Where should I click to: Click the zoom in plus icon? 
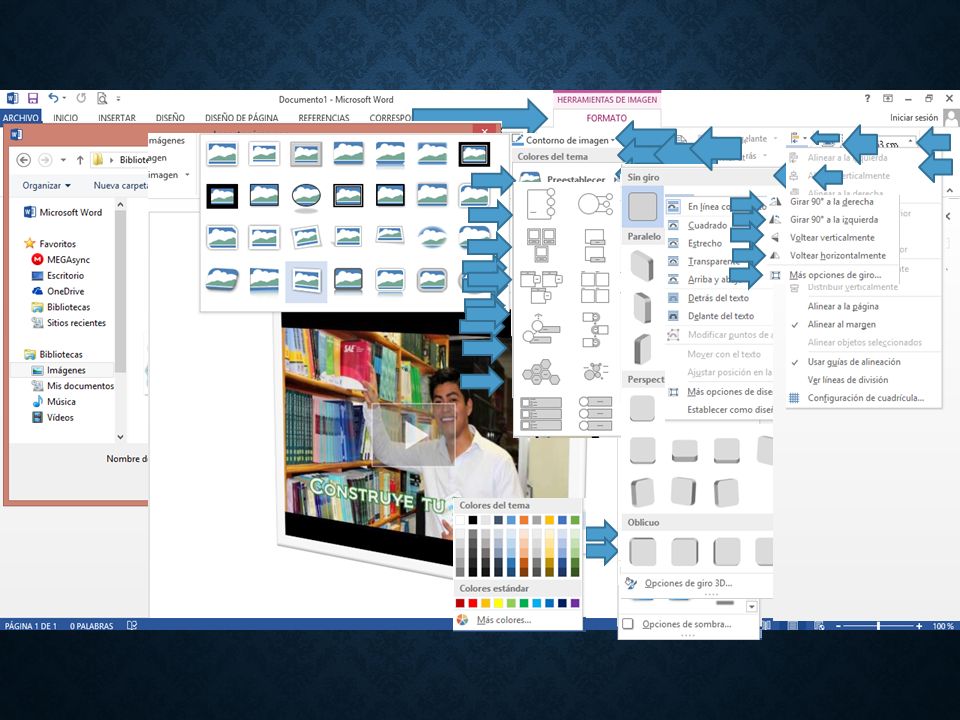919,626
